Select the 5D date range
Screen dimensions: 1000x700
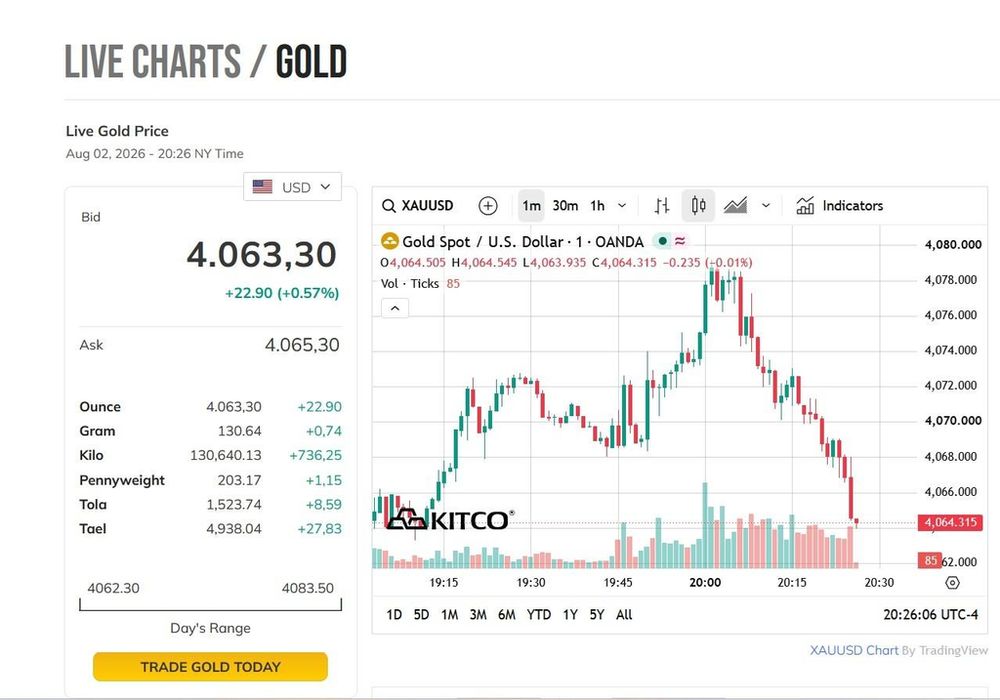[422, 615]
